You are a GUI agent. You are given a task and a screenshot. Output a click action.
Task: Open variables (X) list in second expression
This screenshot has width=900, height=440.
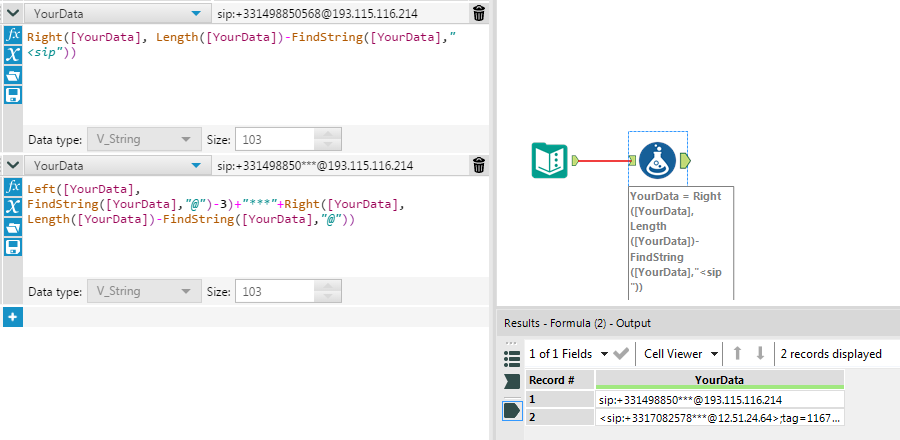point(13,207)
